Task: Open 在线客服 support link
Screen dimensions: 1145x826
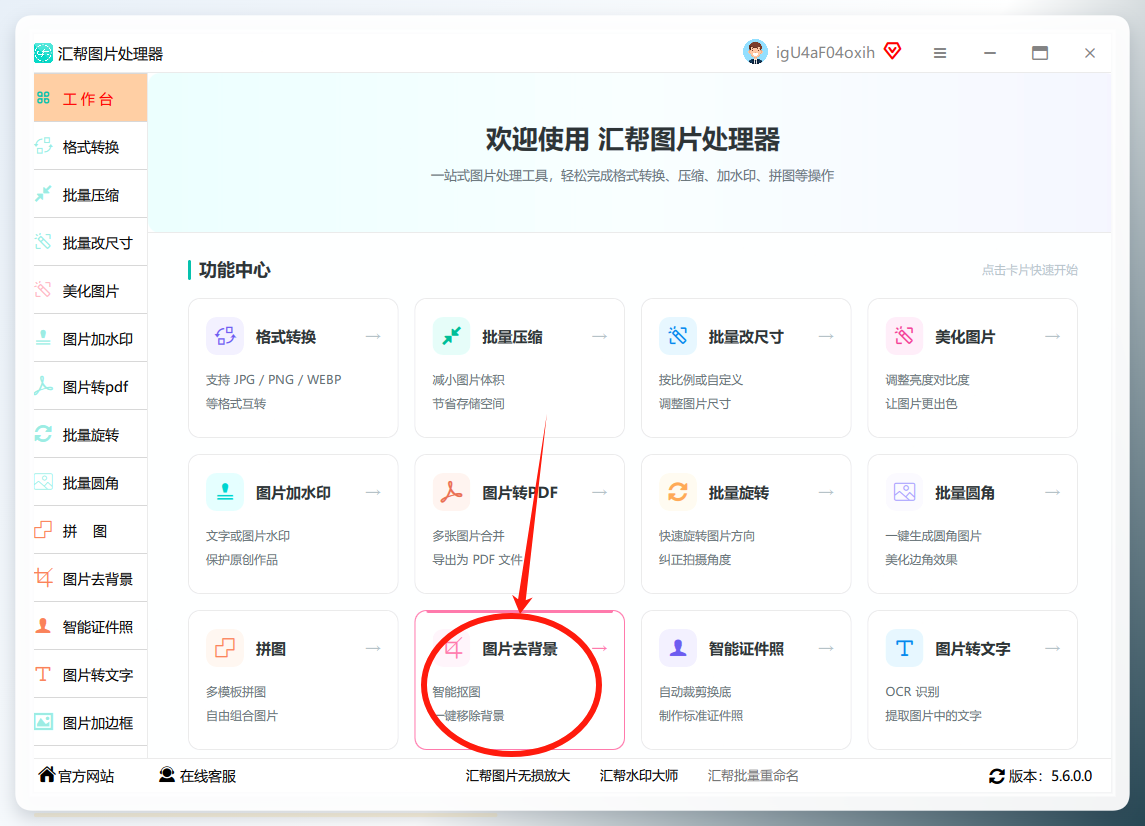Action: [x=197, y=776]
